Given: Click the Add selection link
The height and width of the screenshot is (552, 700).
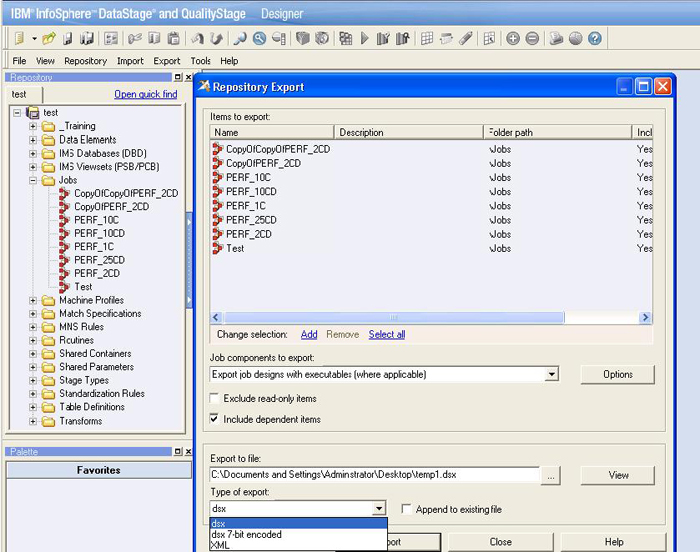Looking at the screenshot, I should pyautogui.click(x=309, y=334).
